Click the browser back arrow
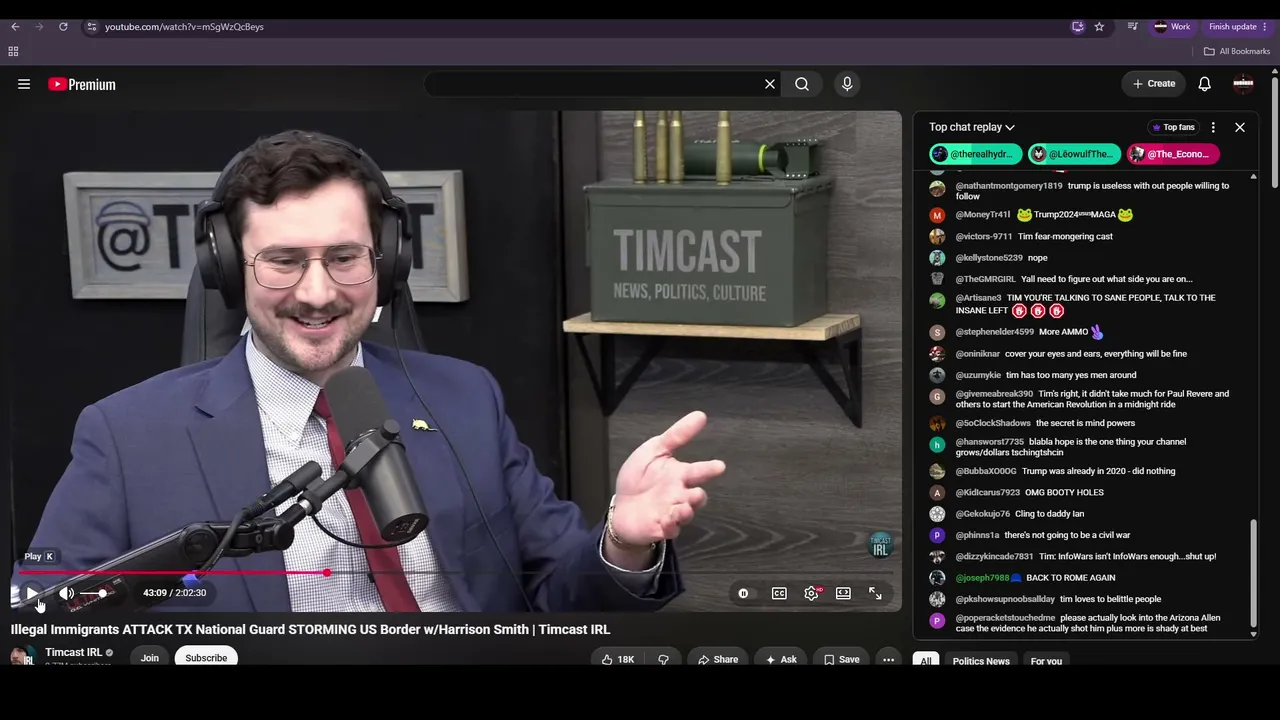 pos(15,27)
